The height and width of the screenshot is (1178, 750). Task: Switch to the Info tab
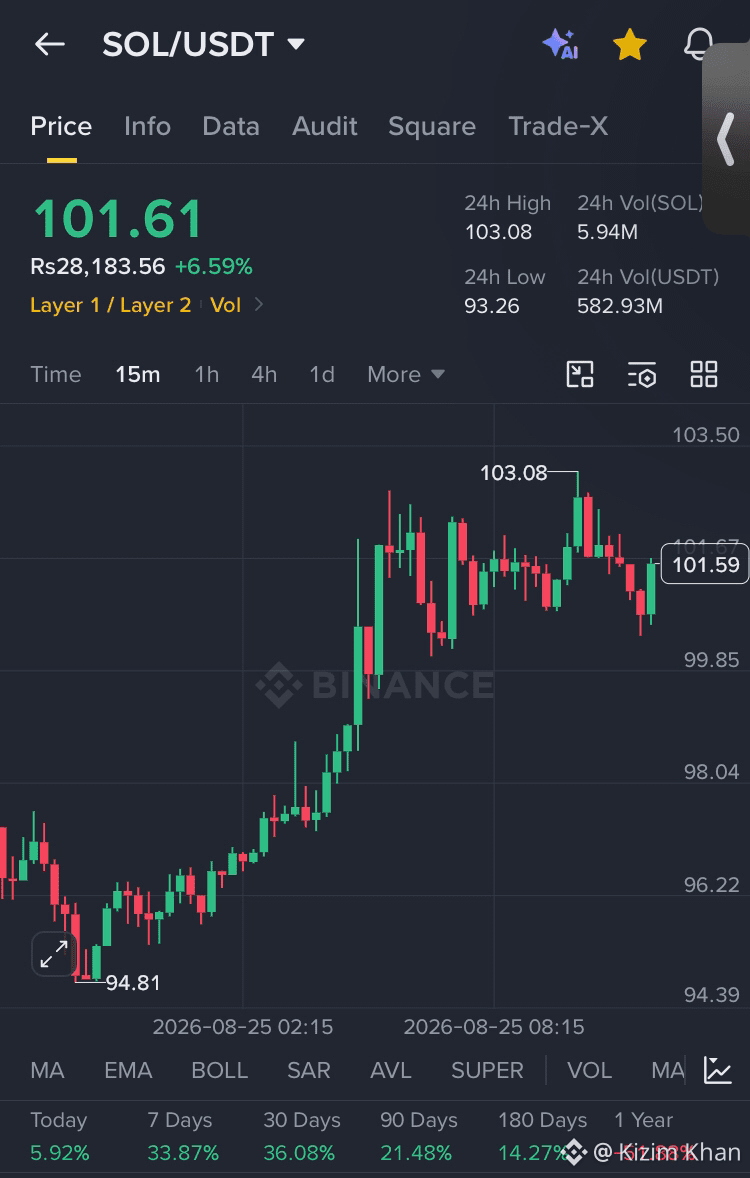coord(147,126)
